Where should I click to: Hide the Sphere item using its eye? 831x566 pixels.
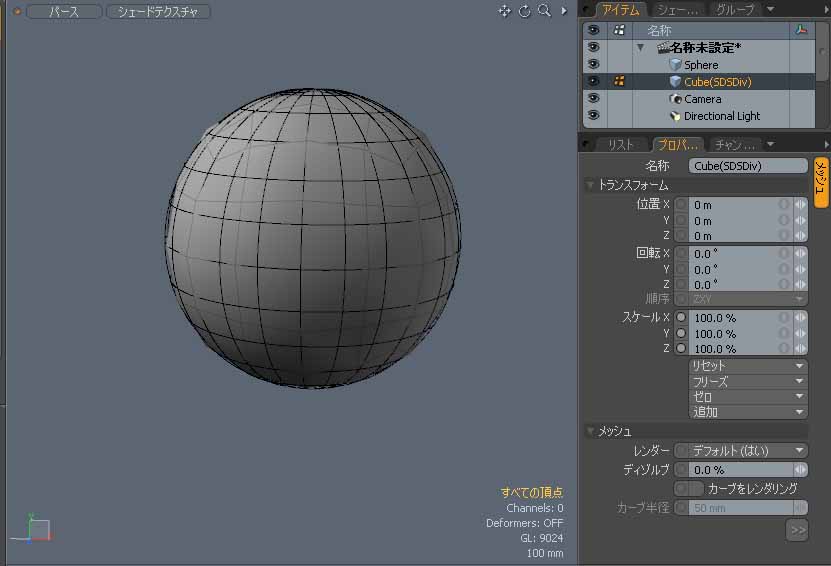point(594,64)
